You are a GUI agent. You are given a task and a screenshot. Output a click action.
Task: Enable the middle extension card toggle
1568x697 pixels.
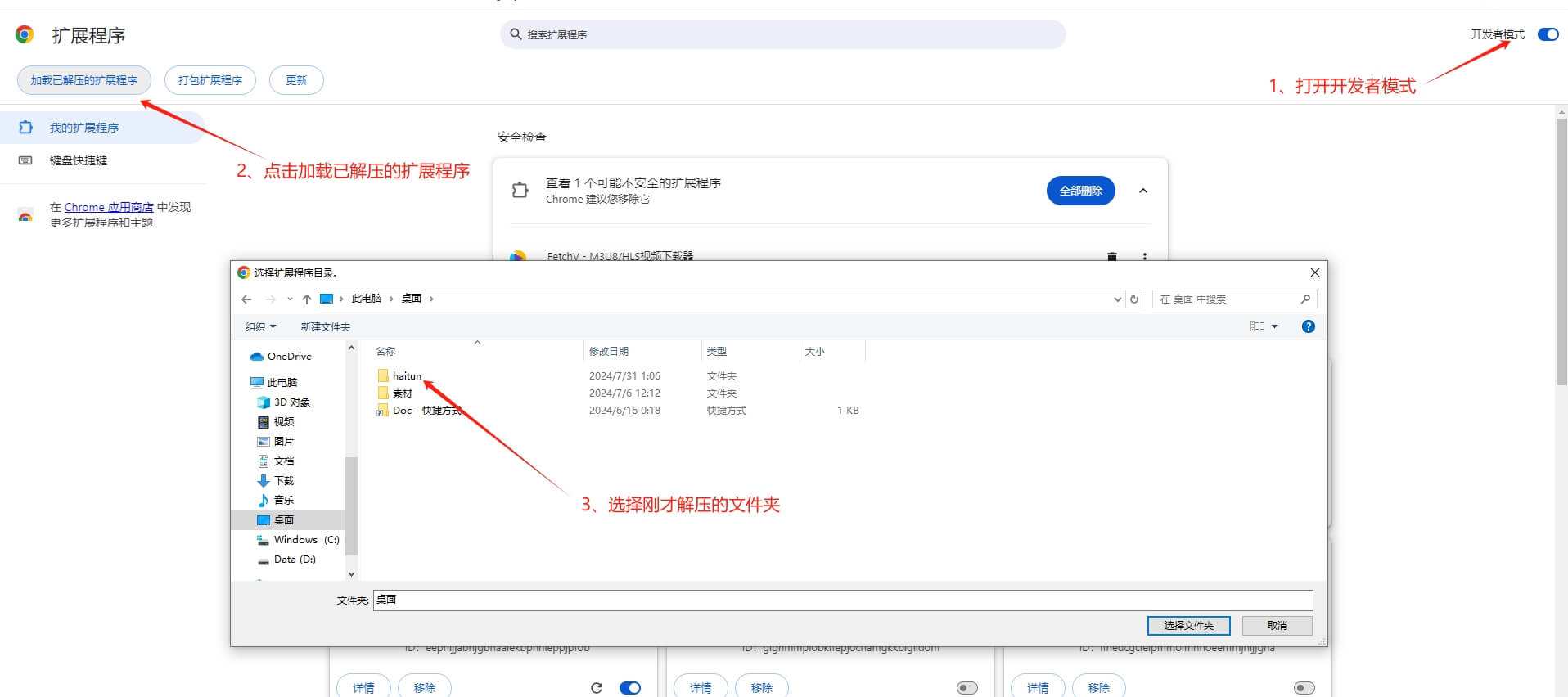click(x=966, y=687)
